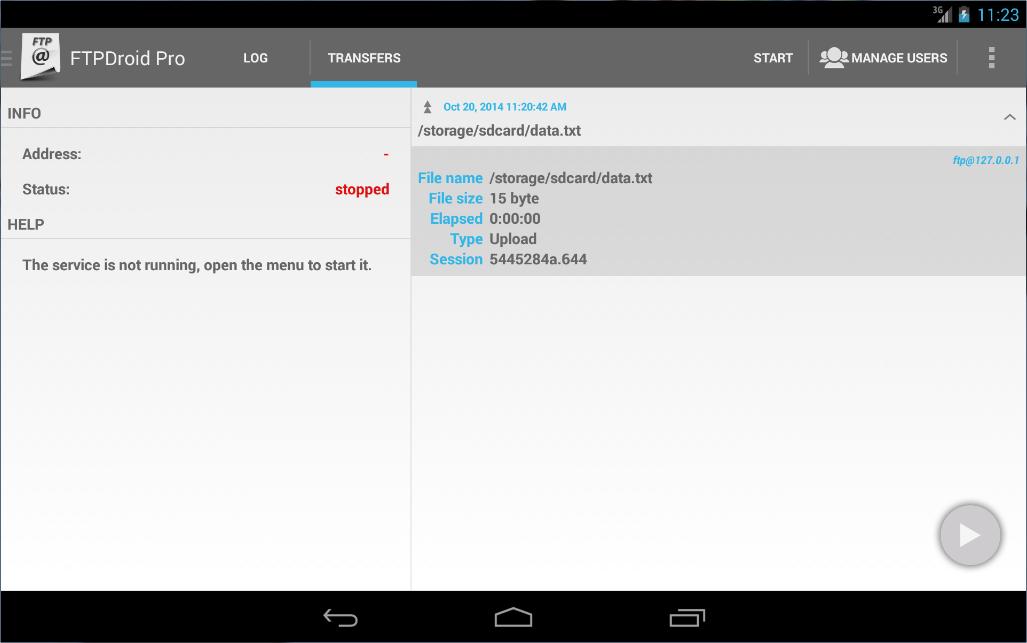Click the 'Status:' label
Screen dimensions: 1027x643
pos(46,189)
